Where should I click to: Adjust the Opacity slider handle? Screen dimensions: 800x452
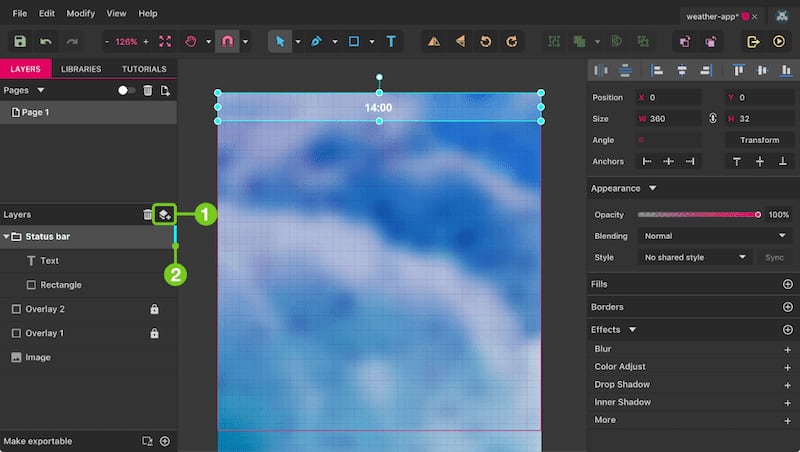pos(758,215)
